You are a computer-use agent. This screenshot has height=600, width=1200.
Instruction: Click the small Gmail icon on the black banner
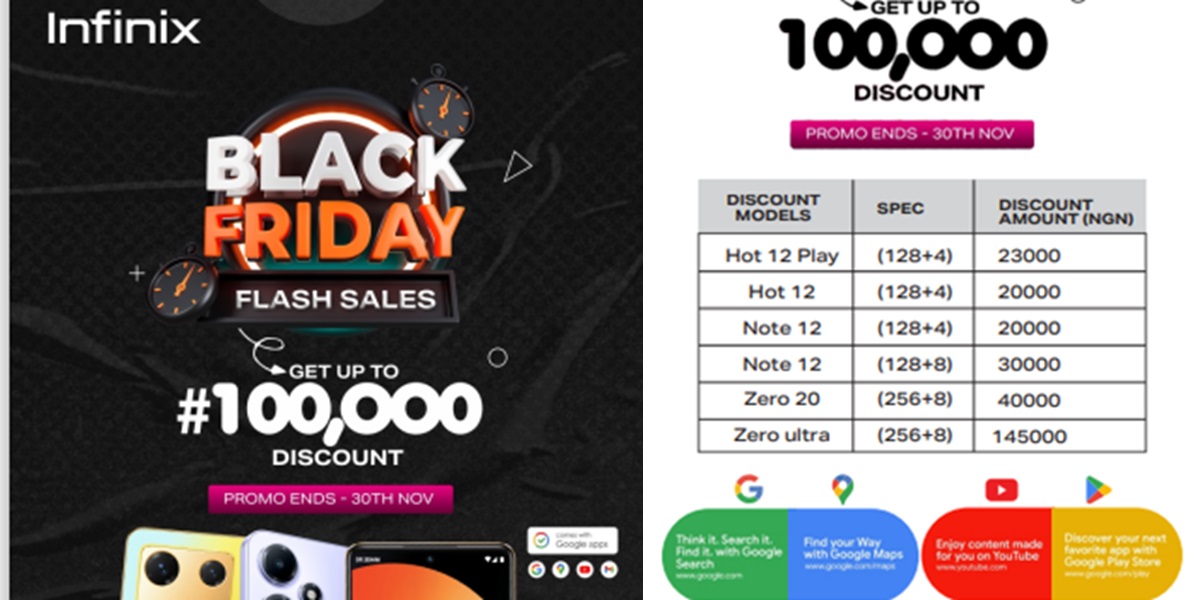click(609, 569)
